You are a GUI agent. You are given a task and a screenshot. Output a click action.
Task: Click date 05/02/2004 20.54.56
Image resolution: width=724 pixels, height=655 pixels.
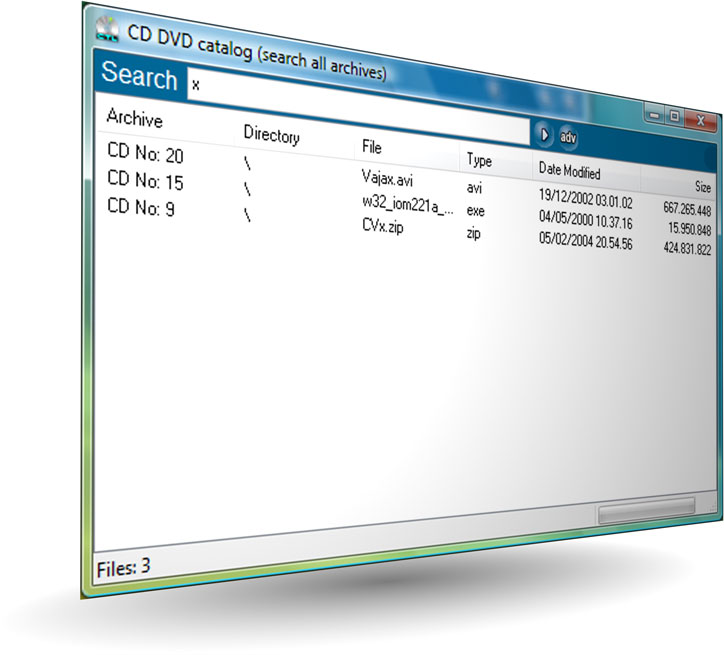(x=585, y=241)
